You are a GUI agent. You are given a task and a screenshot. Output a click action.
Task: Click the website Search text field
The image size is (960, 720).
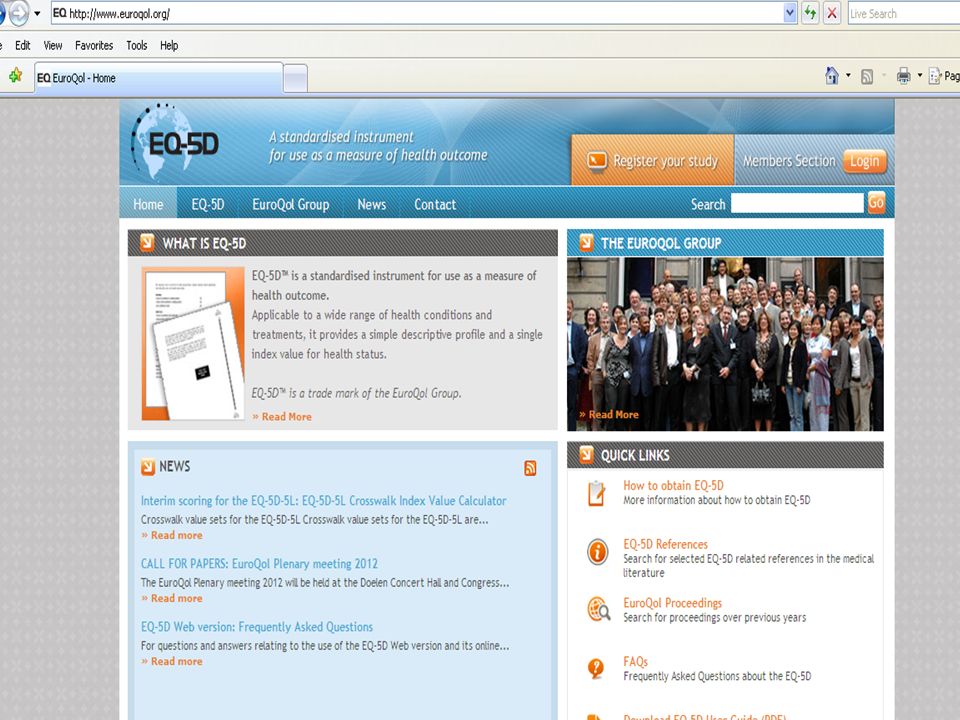pyautogui.click(x=797, y=203)
